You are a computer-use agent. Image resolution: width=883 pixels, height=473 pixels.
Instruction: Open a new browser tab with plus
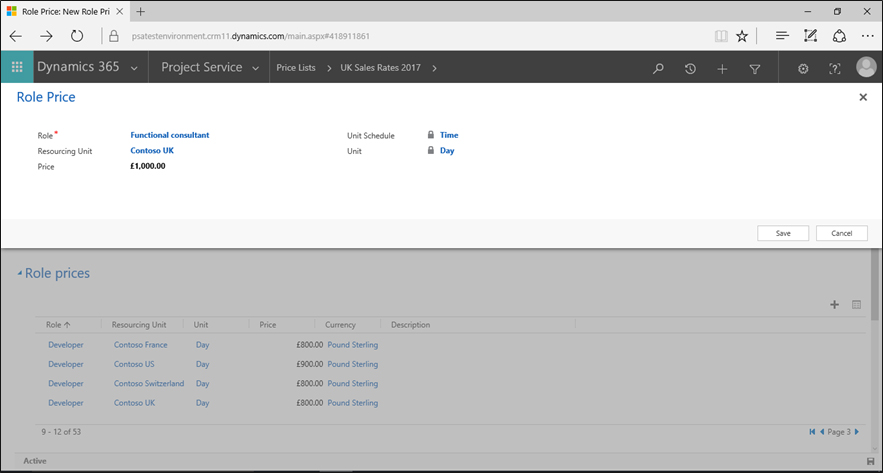click(x=141, y=11)
